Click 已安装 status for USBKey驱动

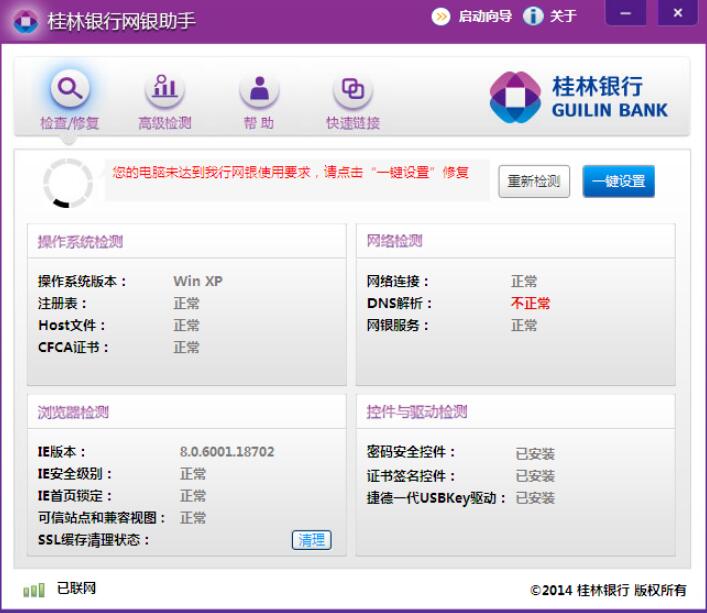pos(535,498)
